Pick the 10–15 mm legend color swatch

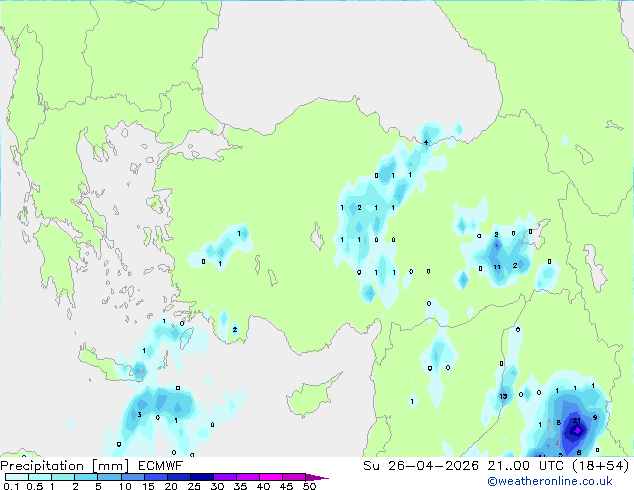coord(132,477)
